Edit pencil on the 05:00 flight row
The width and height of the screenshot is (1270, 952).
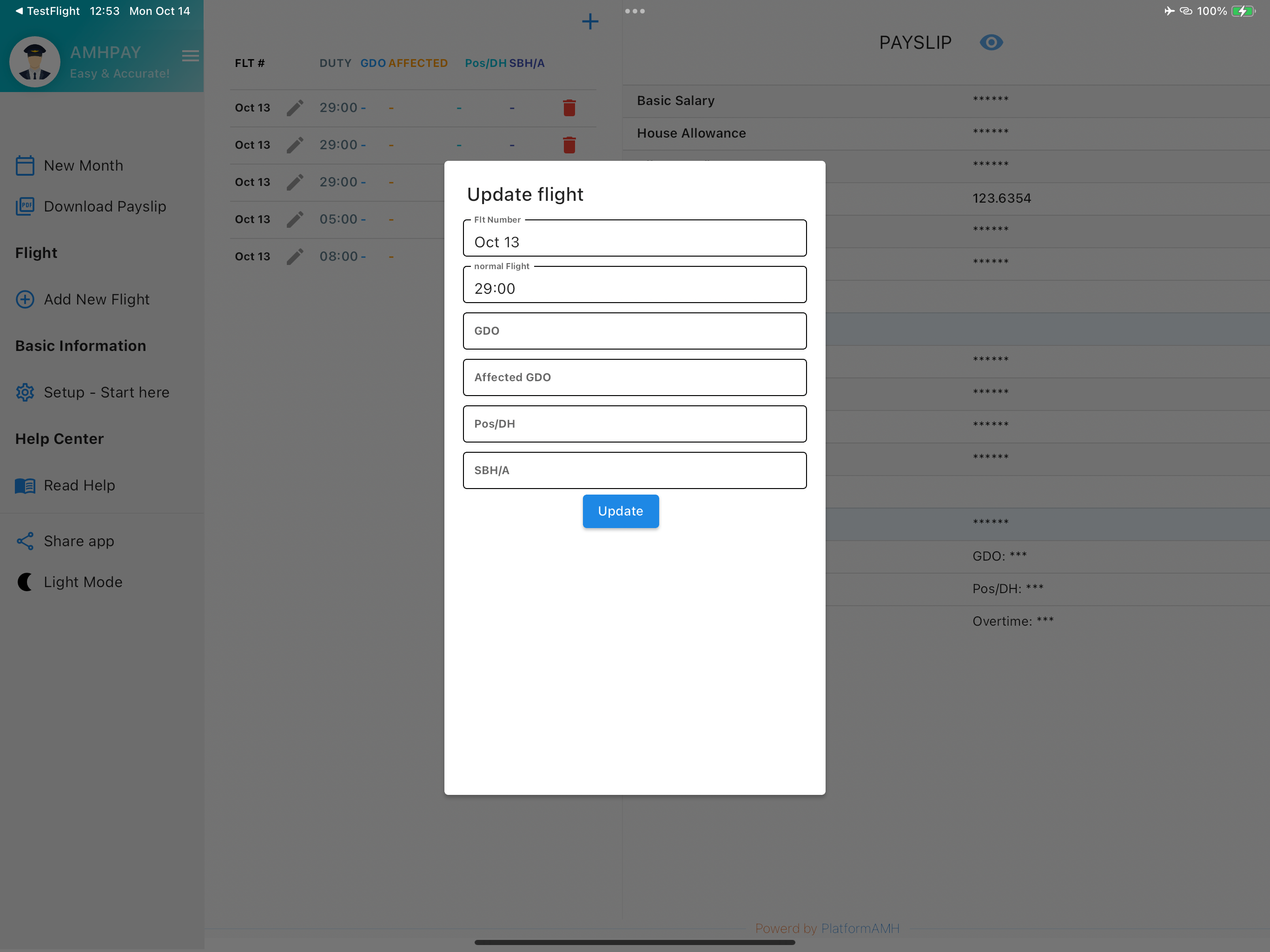(295, 219)
